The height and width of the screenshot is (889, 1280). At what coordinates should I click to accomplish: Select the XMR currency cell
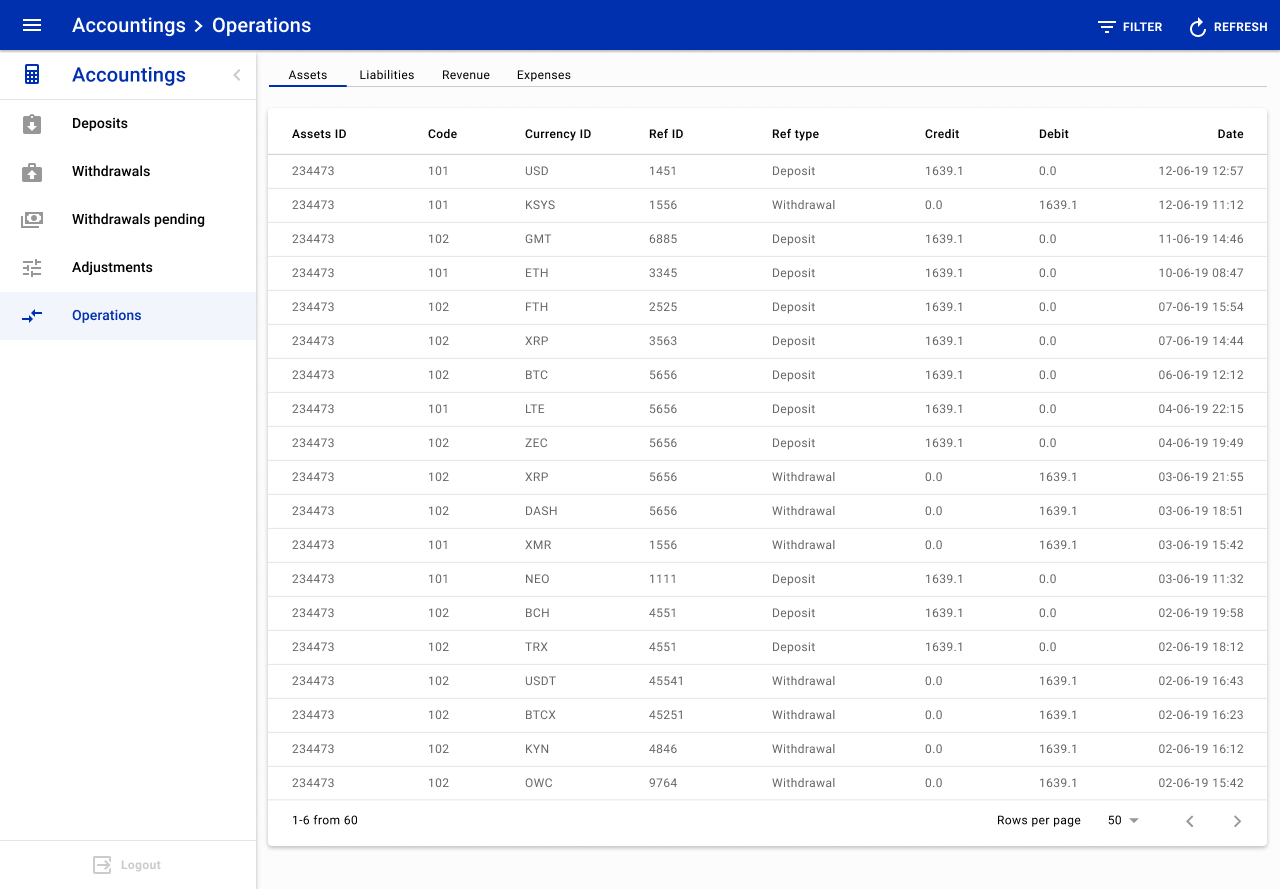pyautogui.click(x=538, y=545)
